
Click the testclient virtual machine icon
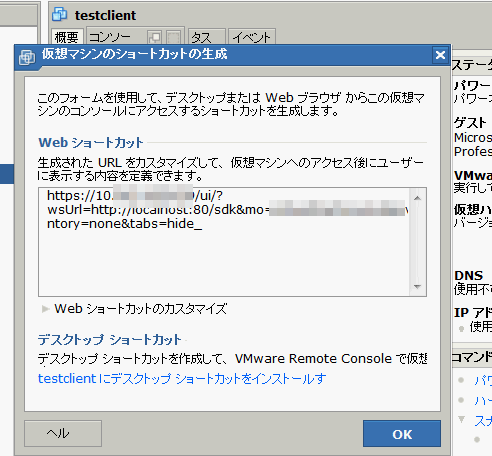[x=60, y=15]
